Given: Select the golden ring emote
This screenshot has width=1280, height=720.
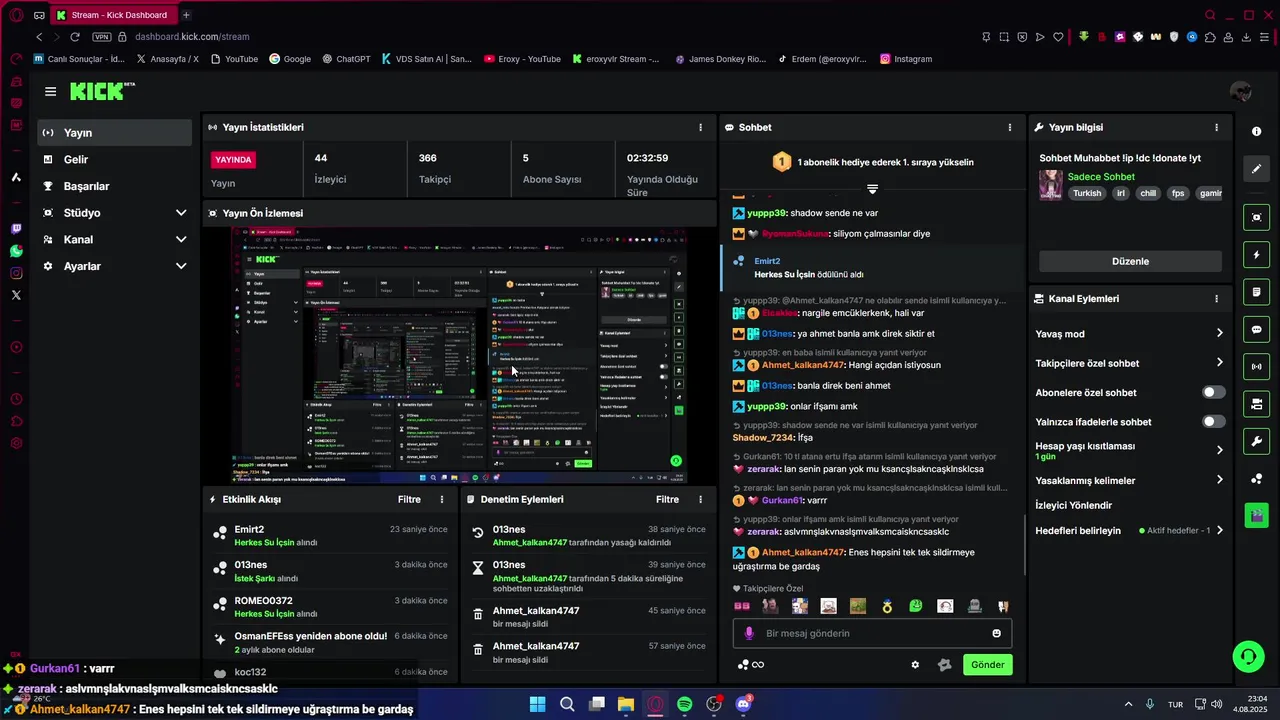Looking at the screenshot, I should [x=887, y=606].
